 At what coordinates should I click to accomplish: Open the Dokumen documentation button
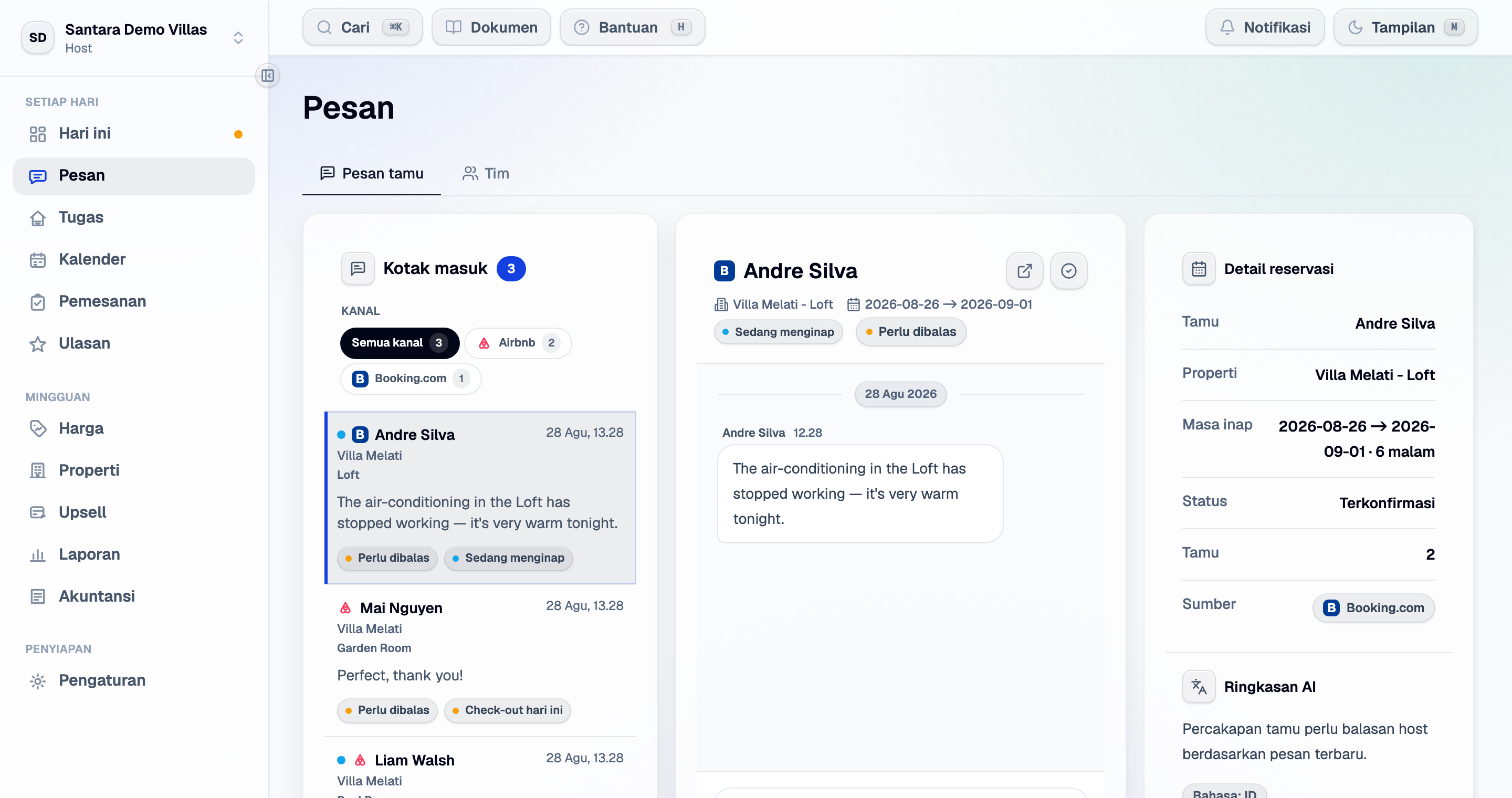[x=491, y=28]
